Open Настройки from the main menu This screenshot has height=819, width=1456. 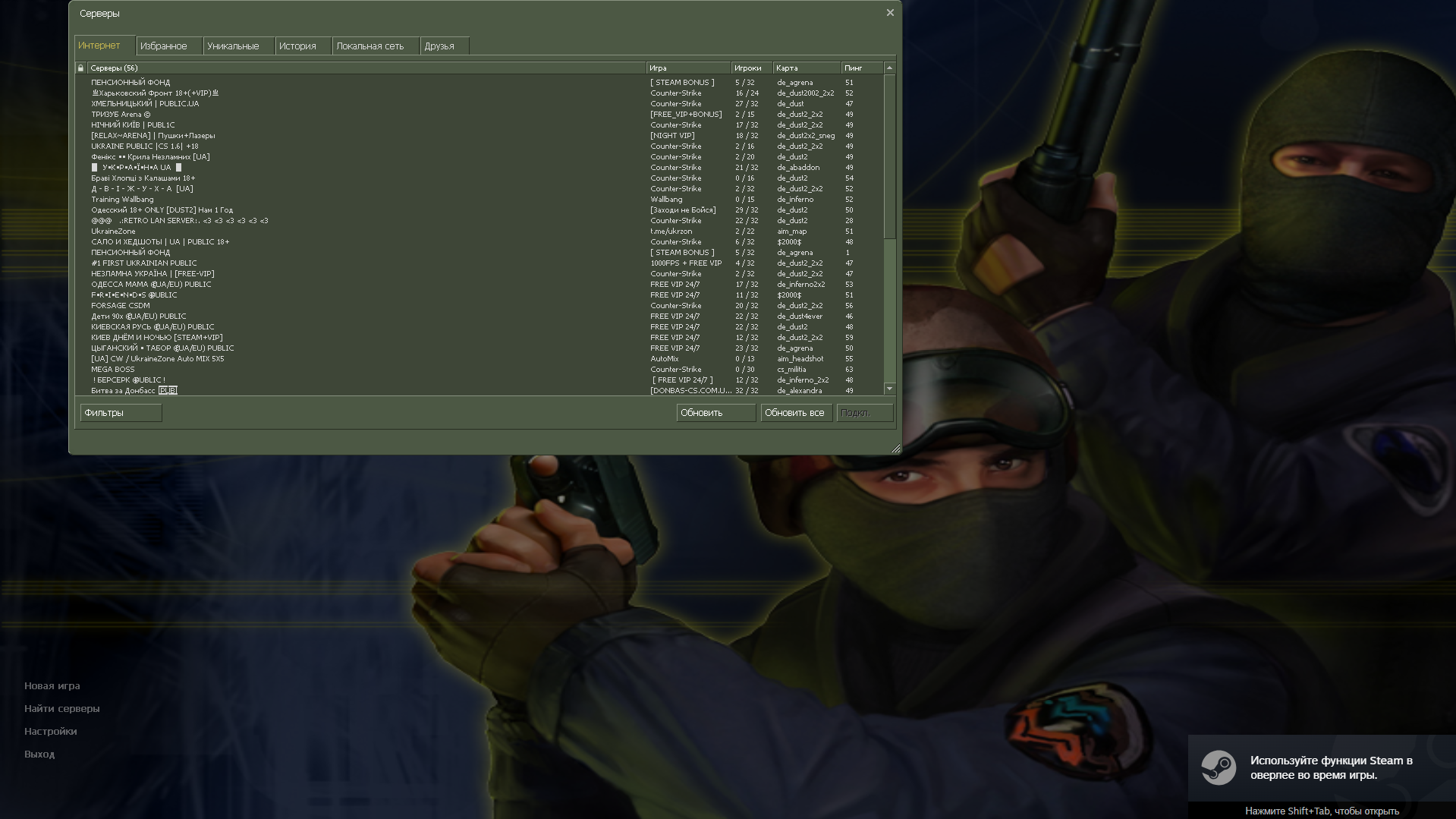(50, 731)
